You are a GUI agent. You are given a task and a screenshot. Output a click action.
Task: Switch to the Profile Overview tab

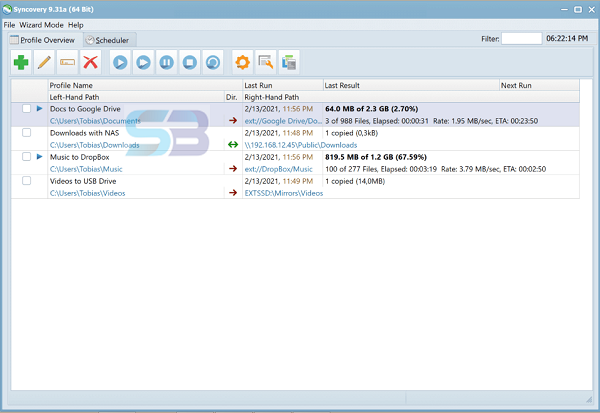click(43, 40)
